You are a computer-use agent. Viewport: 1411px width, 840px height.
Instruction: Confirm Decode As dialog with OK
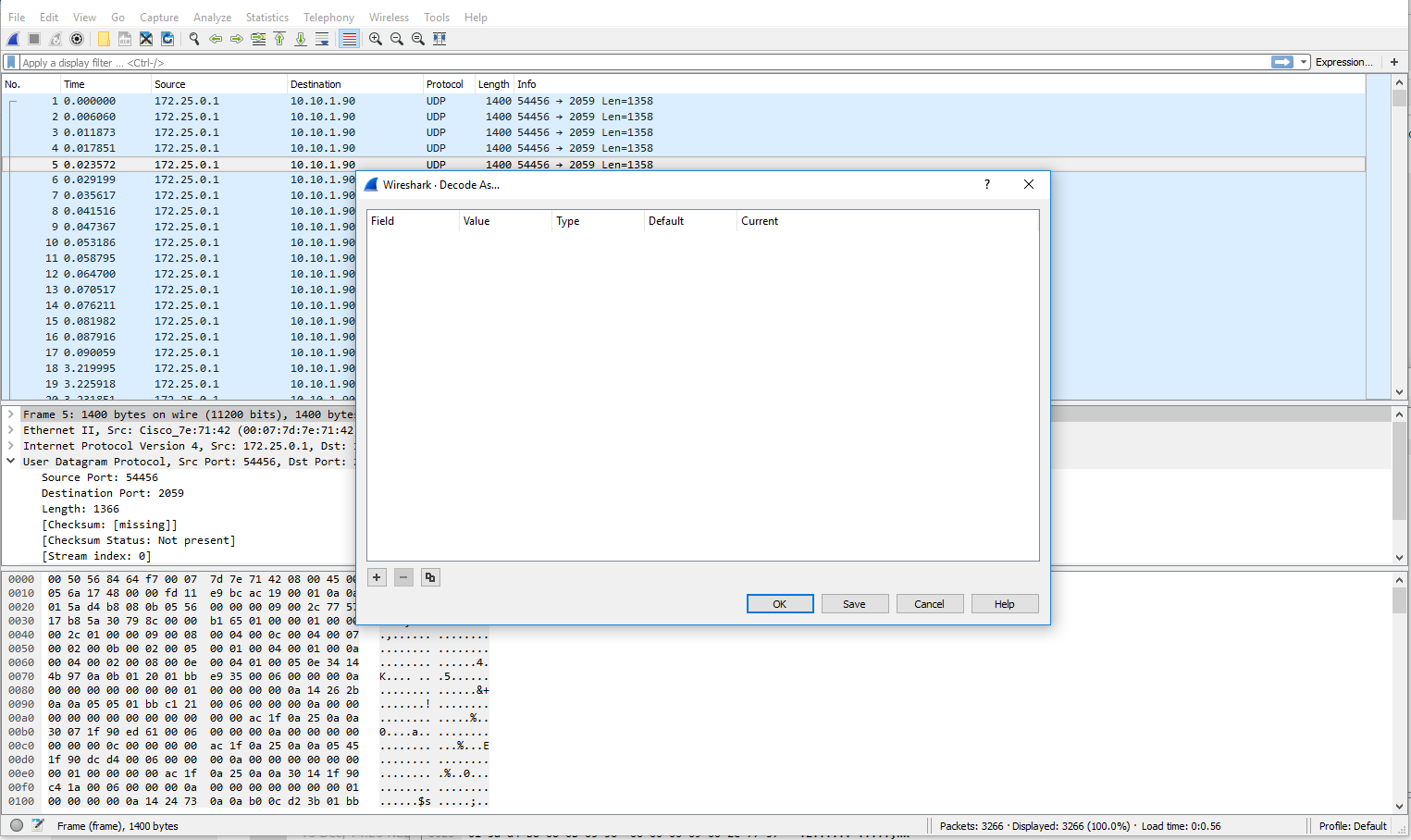(780, 604)
